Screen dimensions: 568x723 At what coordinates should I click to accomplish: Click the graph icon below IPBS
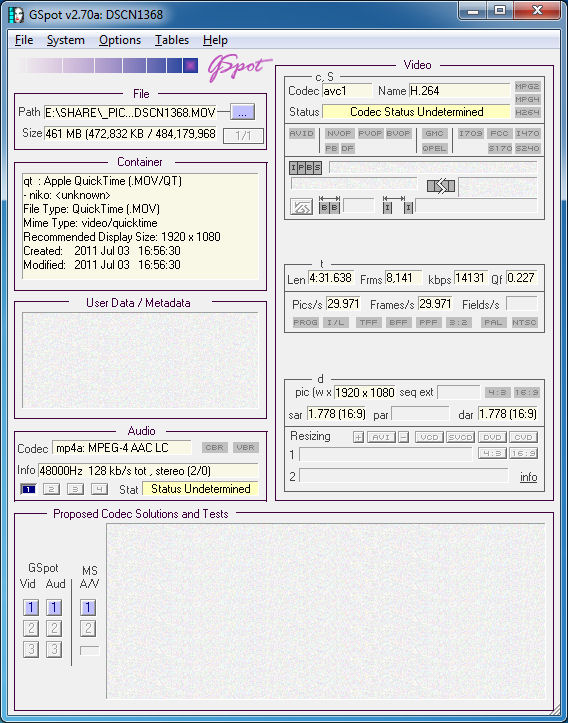[301, 207]
